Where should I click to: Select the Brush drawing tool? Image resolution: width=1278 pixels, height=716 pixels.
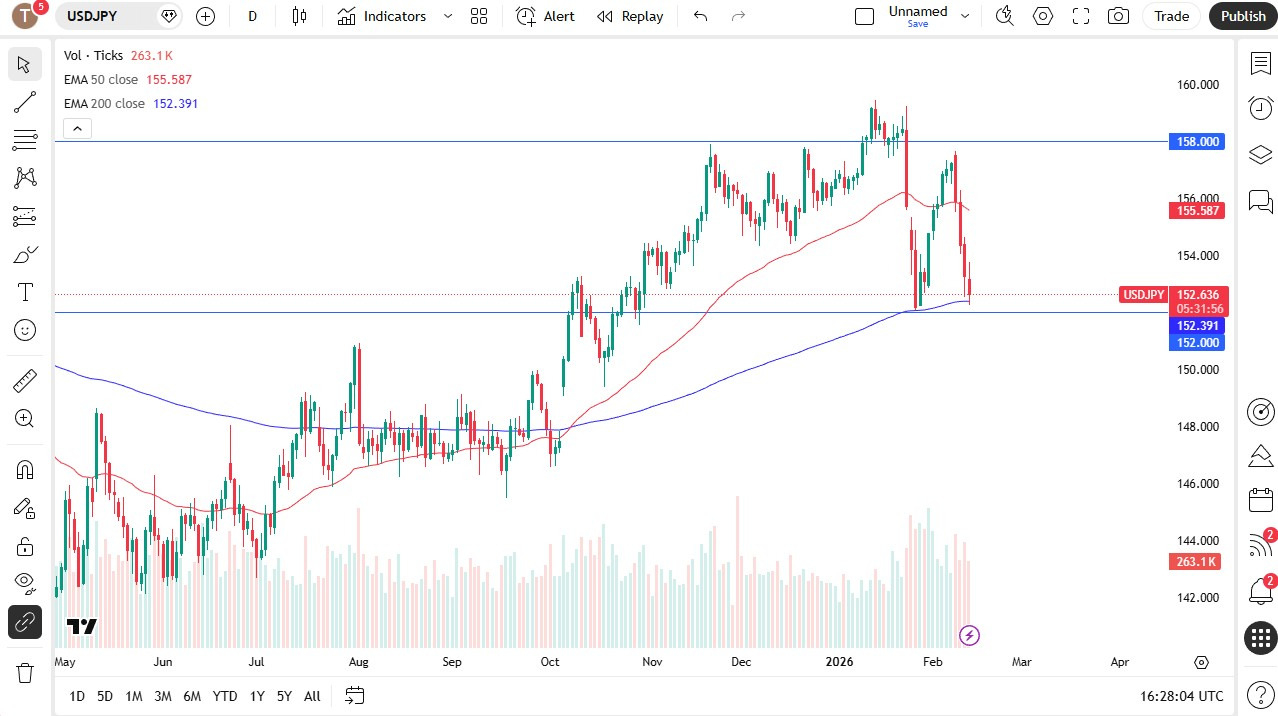coord(24,254)
